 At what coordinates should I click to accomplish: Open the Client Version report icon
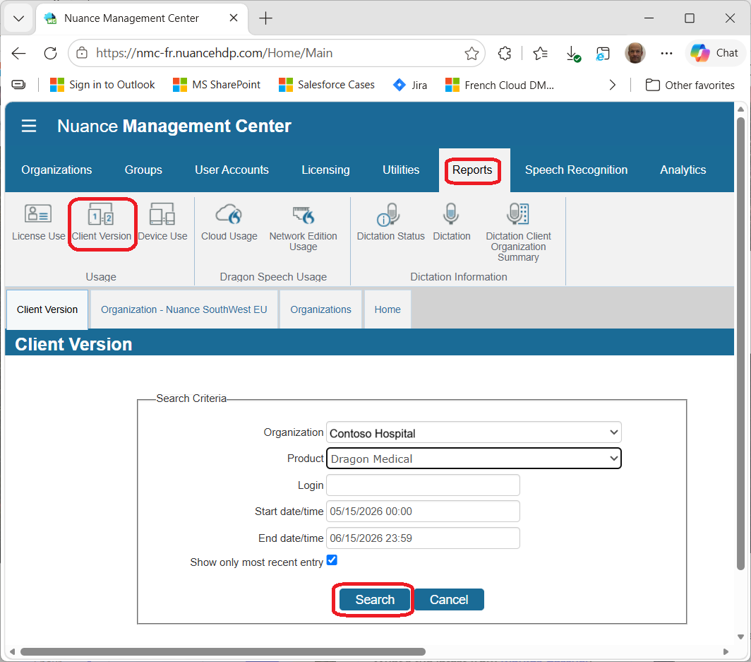point(102,222)
